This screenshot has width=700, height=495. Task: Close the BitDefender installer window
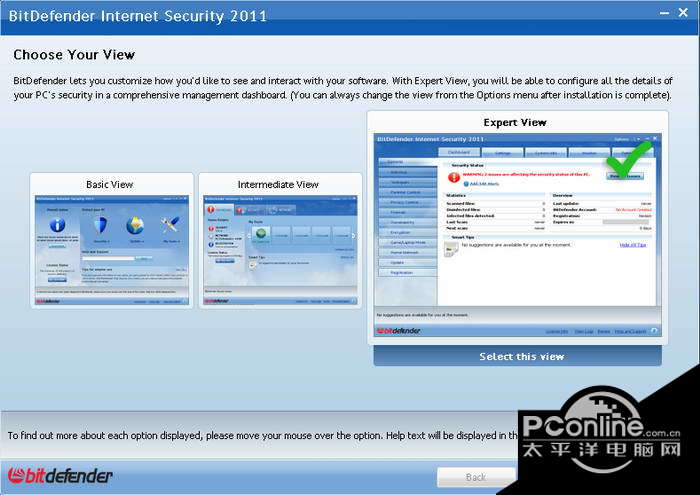683,12
